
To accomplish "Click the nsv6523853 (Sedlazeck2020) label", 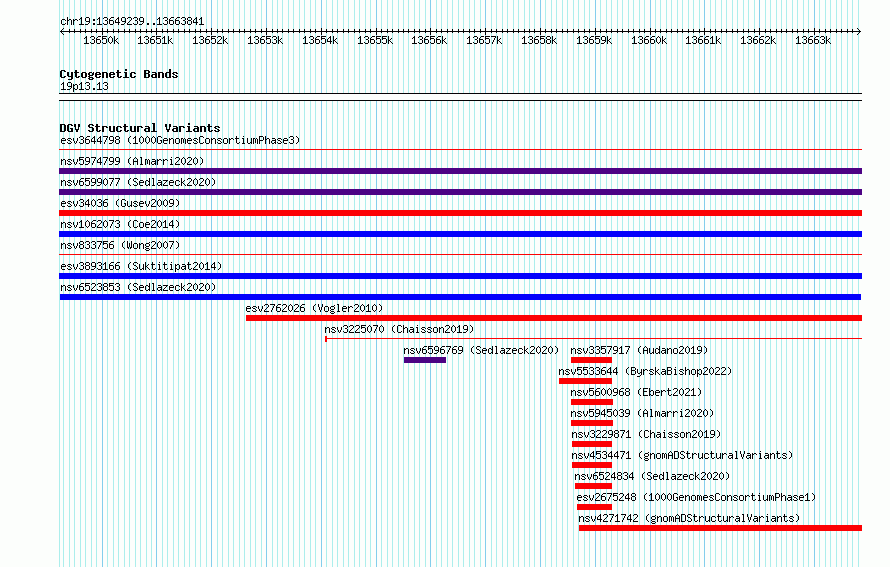I will click(x=138, y=287).
